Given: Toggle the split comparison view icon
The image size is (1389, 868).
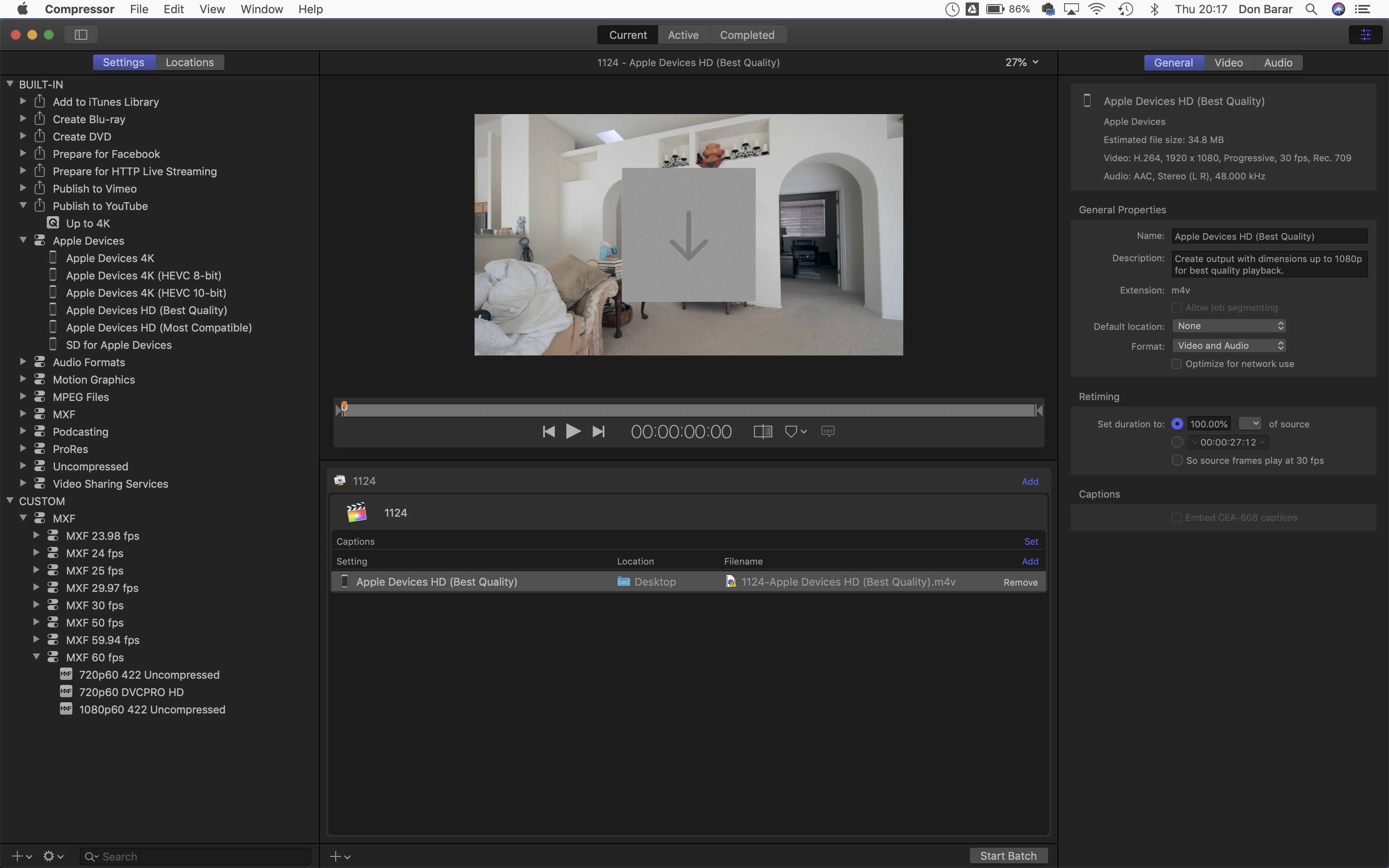Looking at the screenshot, I should [762, 431].
